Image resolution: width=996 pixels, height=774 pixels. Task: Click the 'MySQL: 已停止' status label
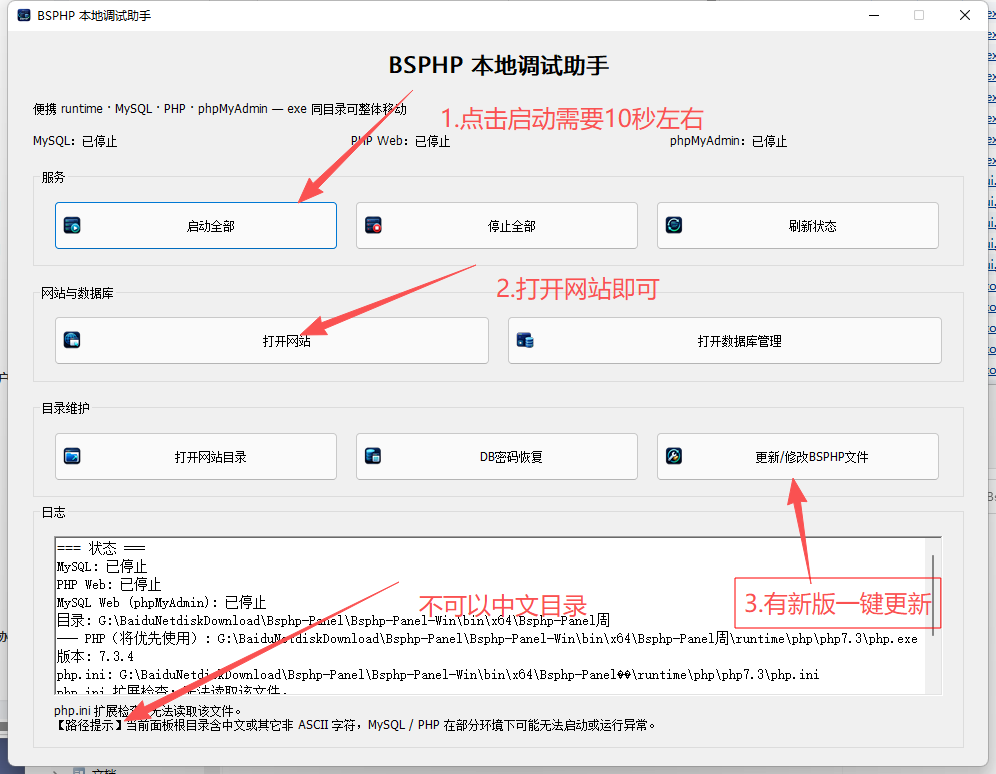point(75,141)
